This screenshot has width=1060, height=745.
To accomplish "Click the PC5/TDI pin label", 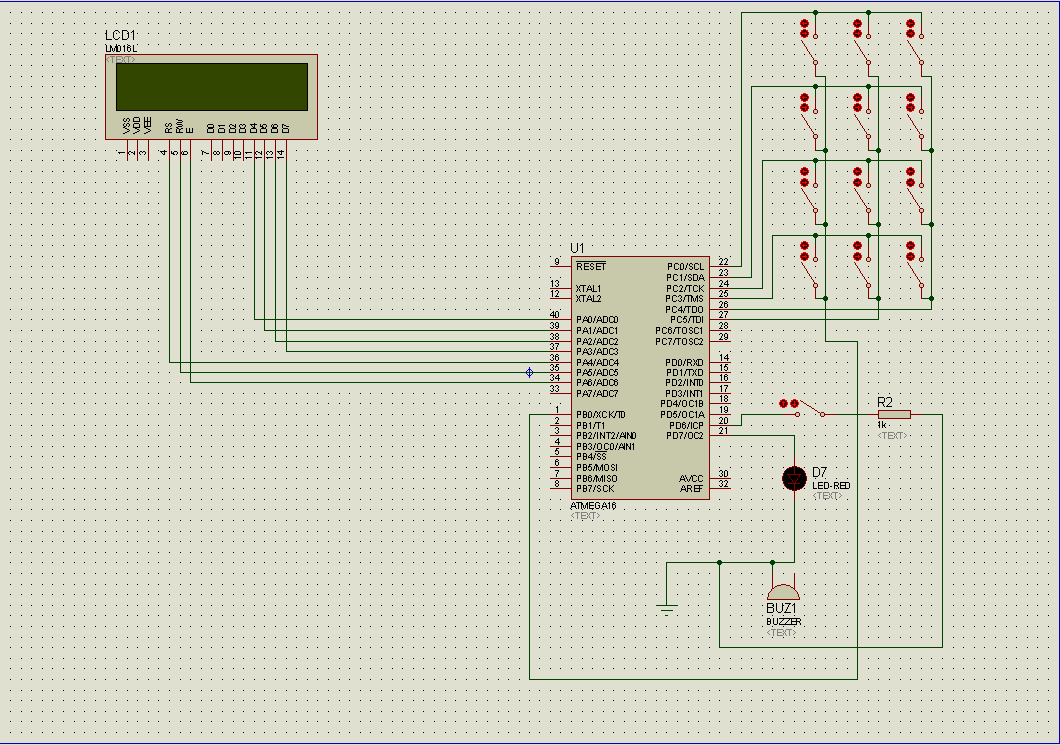I will point(687,320).
